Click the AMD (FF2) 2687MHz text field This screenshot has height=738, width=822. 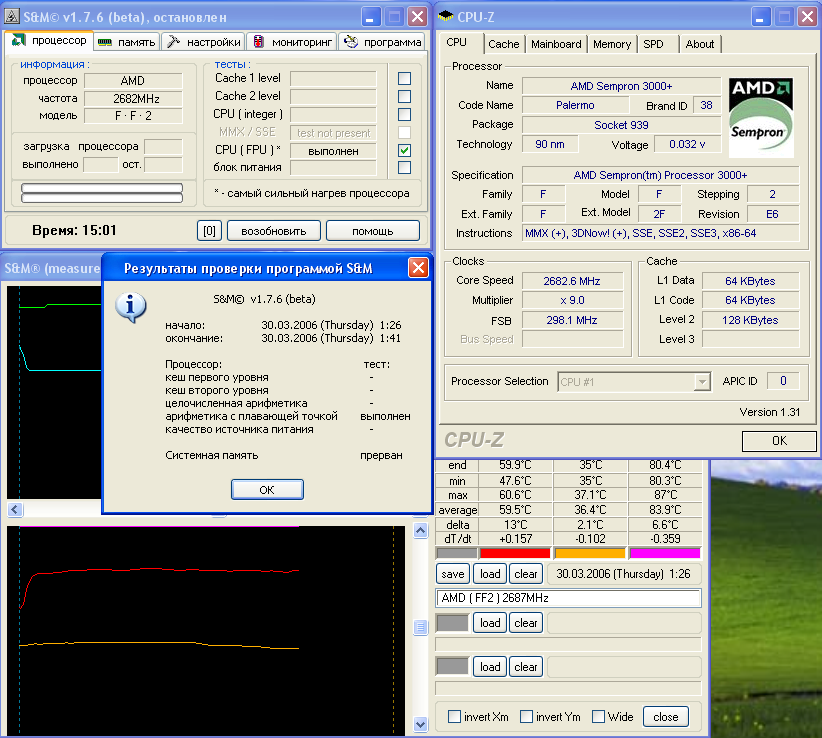568,598
